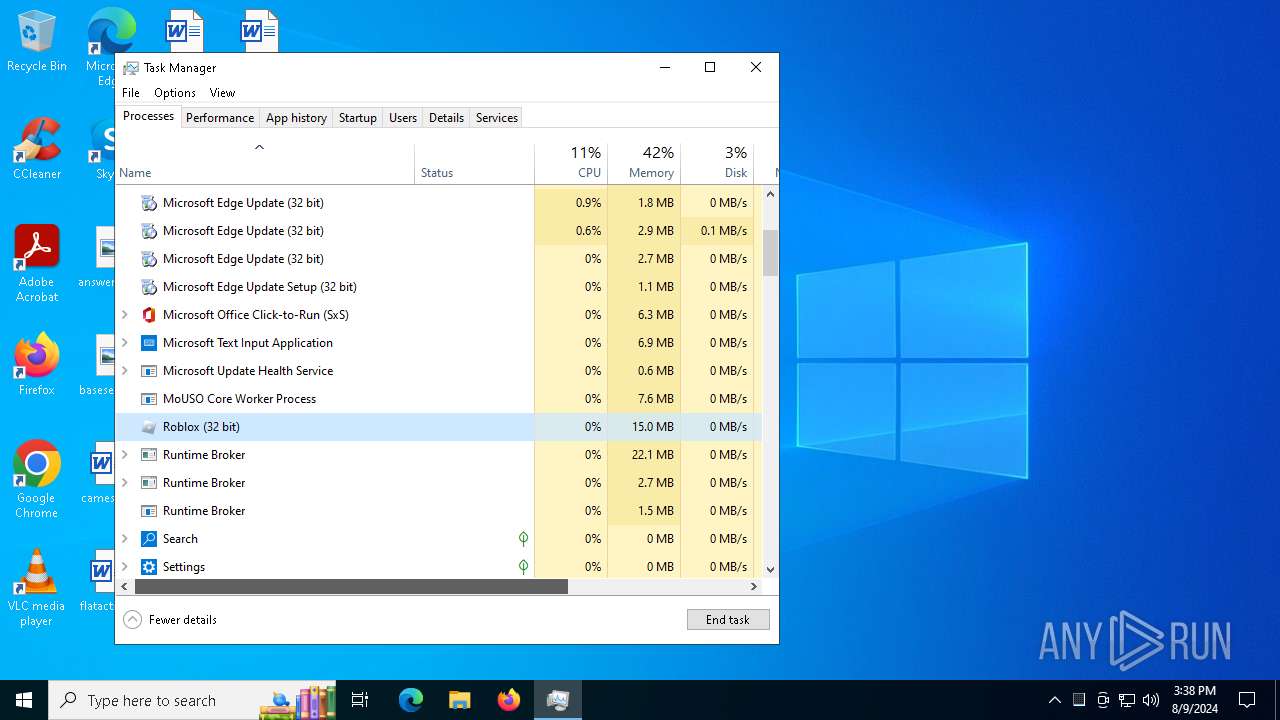This screenshot has width=1280, height=720.
Task: Switch to the Performance tab
Action: pos(220,118)
